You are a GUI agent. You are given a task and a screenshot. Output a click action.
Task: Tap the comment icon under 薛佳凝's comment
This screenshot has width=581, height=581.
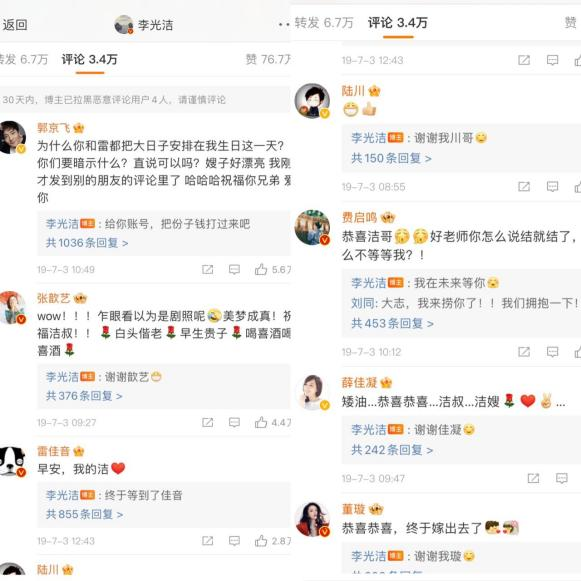coord(562,478)
